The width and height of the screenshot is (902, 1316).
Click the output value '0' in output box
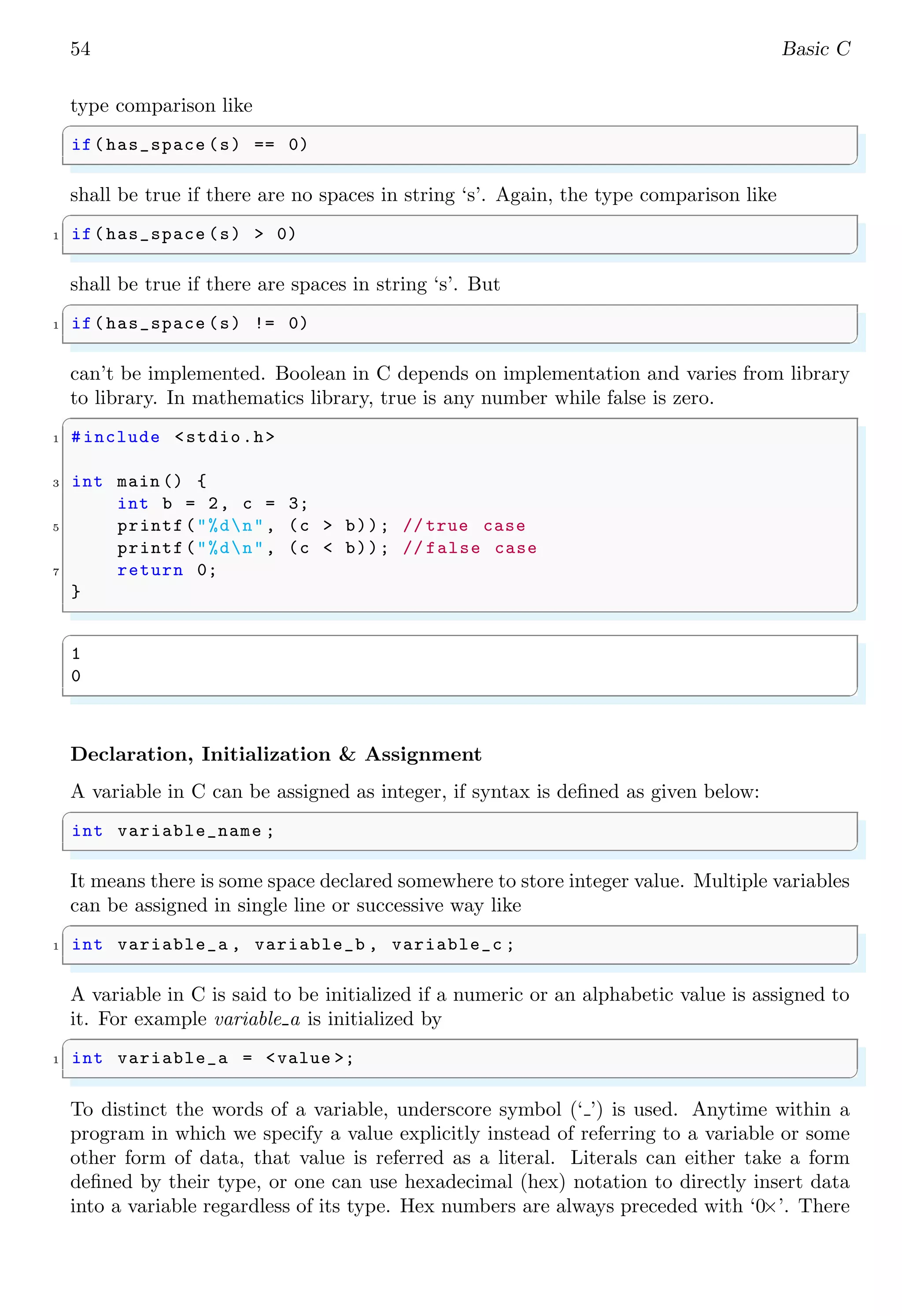(76, 676)
